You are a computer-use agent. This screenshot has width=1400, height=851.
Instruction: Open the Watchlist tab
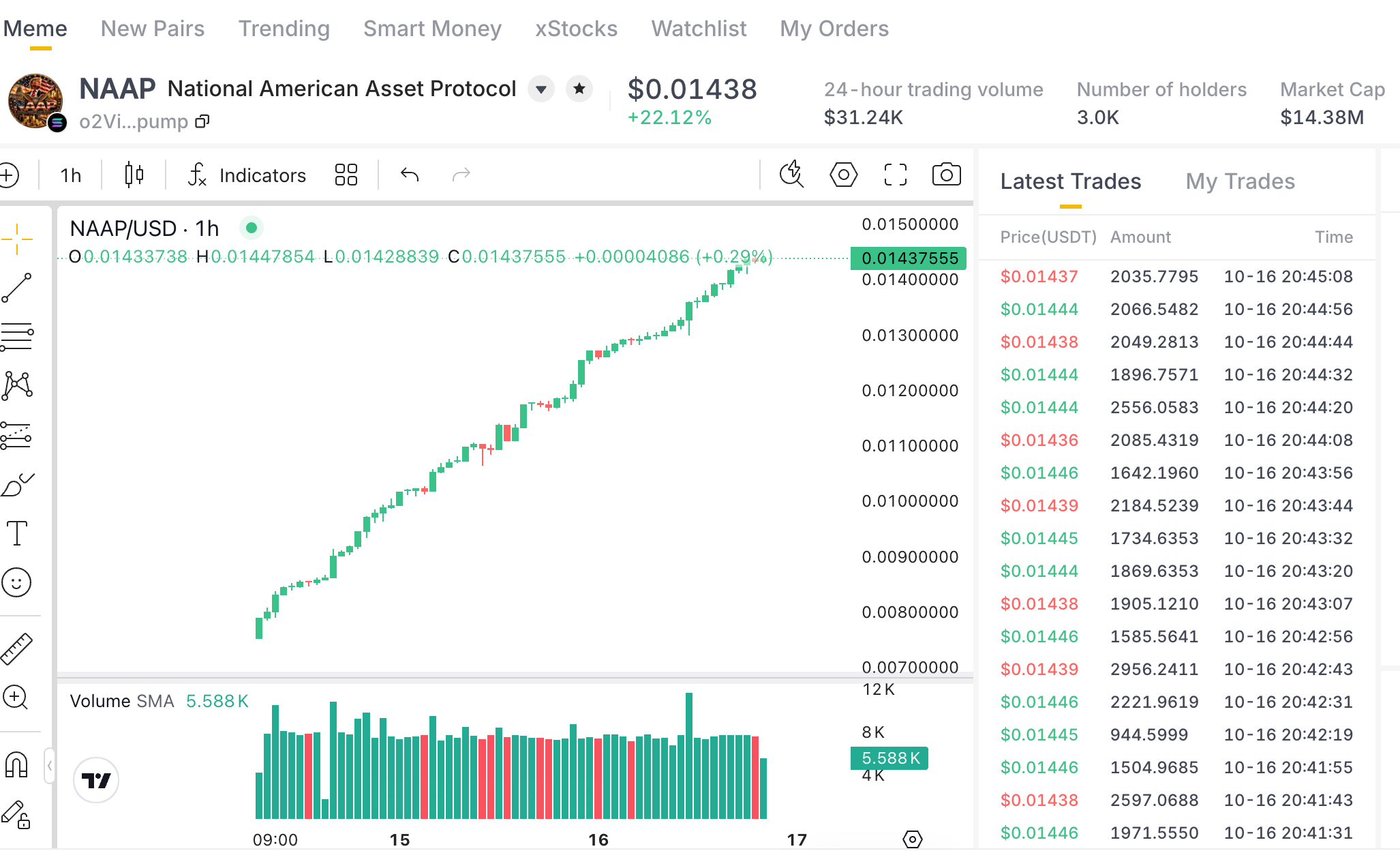pyautogui.click(x=699, y=29)
